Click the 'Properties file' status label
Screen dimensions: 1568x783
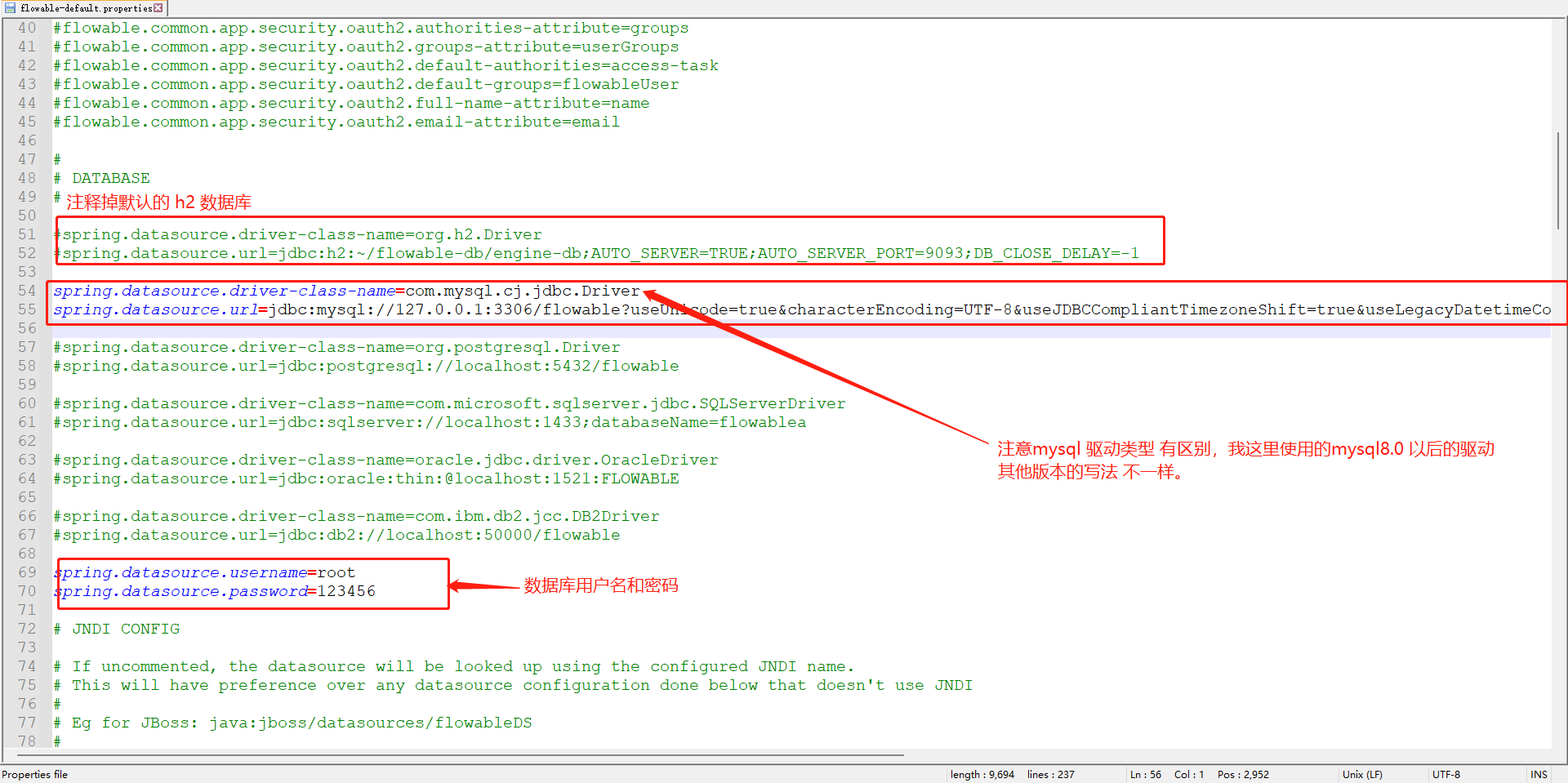pyautogui.click(x=35, y=774)
